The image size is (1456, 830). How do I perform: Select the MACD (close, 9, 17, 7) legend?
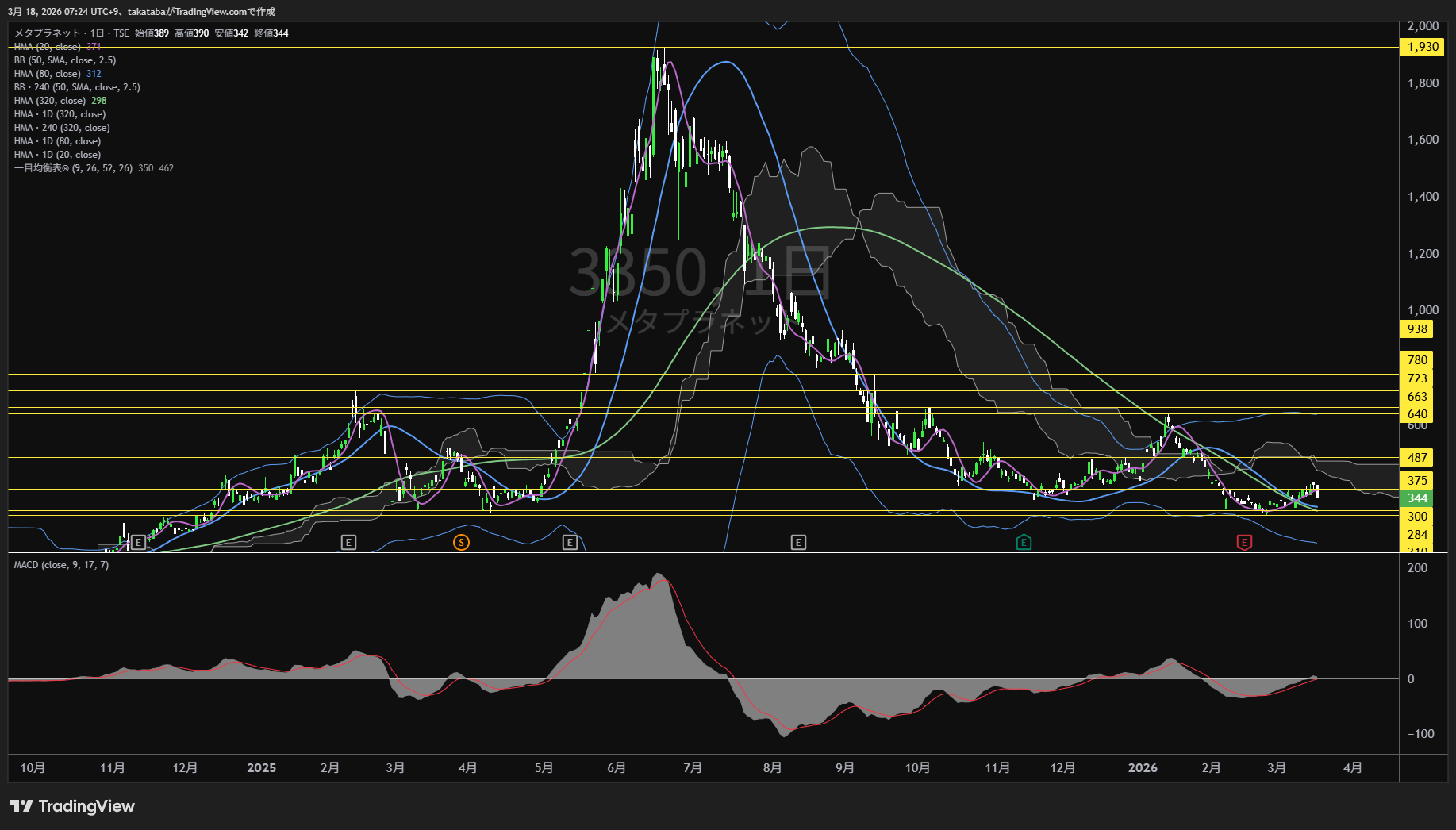[61, 565]
